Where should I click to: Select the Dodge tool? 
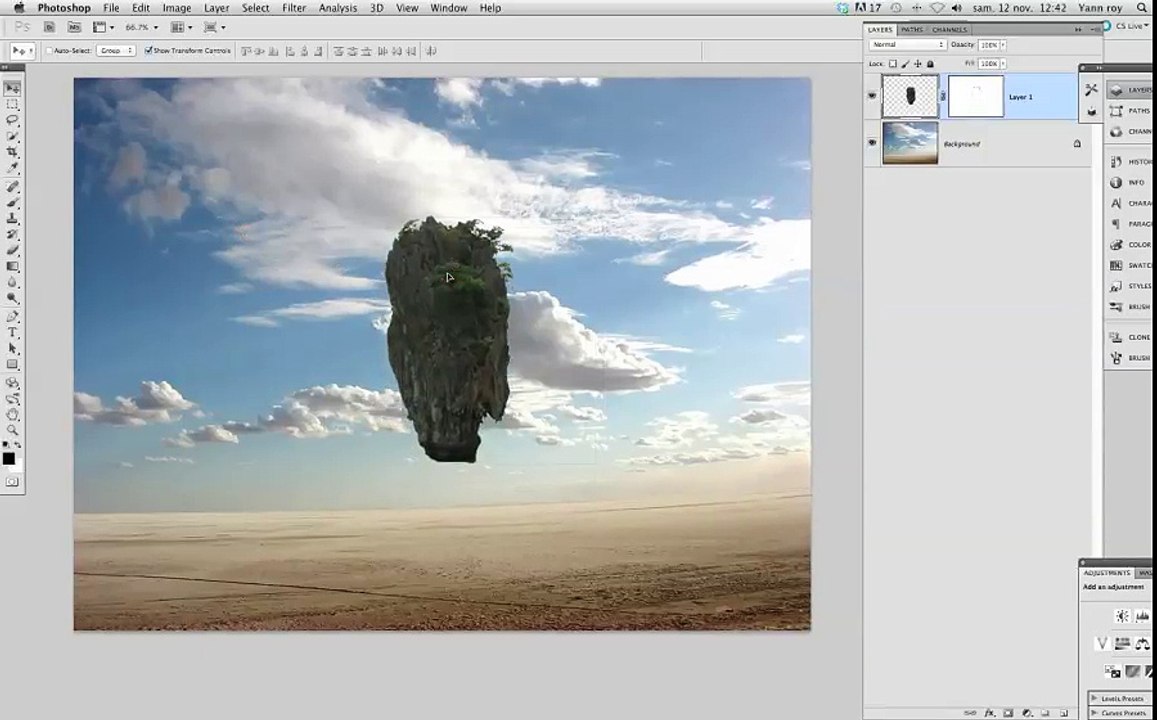pyautogui.click(x=12, y=298)
